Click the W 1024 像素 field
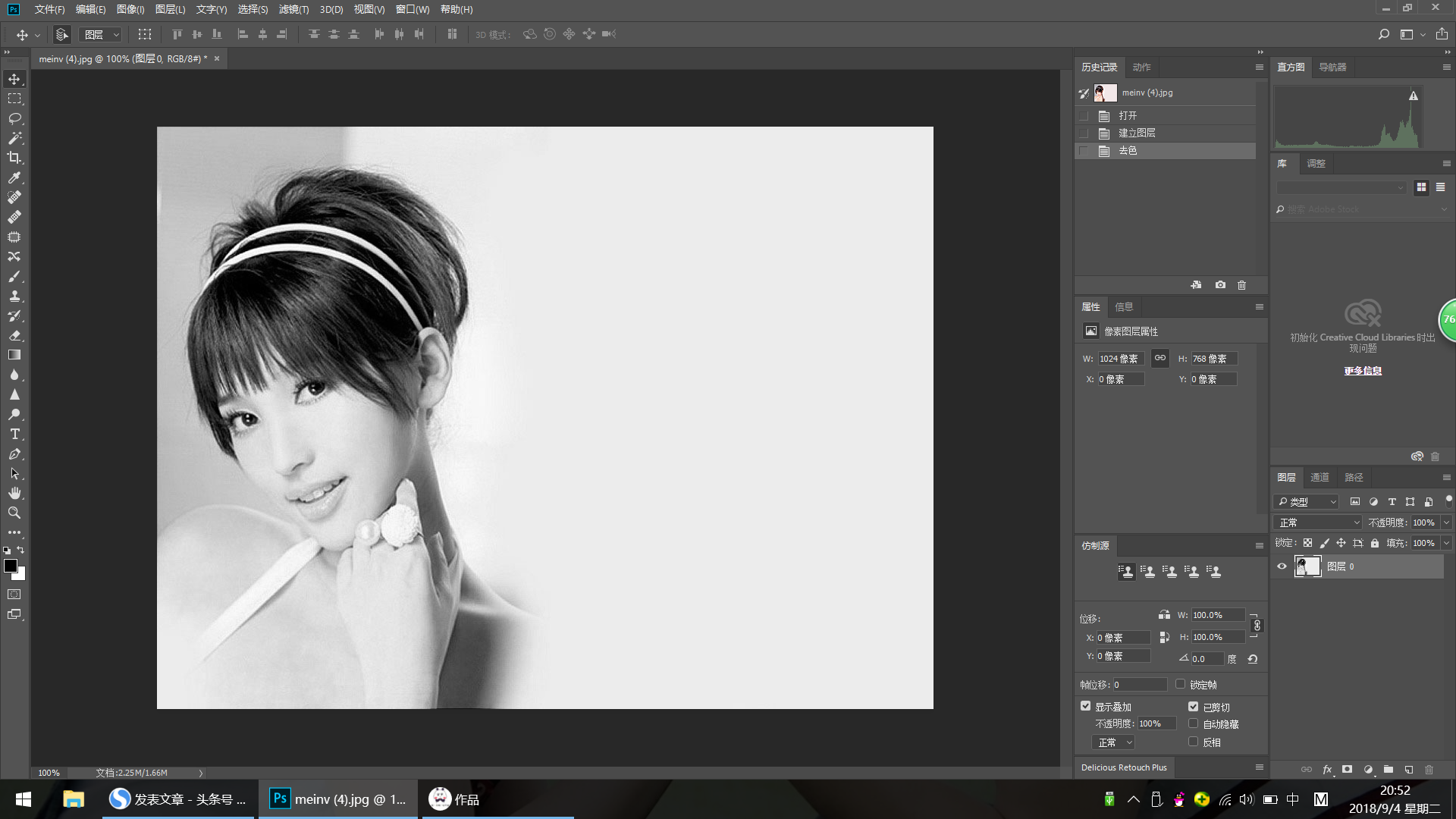Image resolution: width=1456 pixels, height=819 pixels. [x=1120, y=359]
